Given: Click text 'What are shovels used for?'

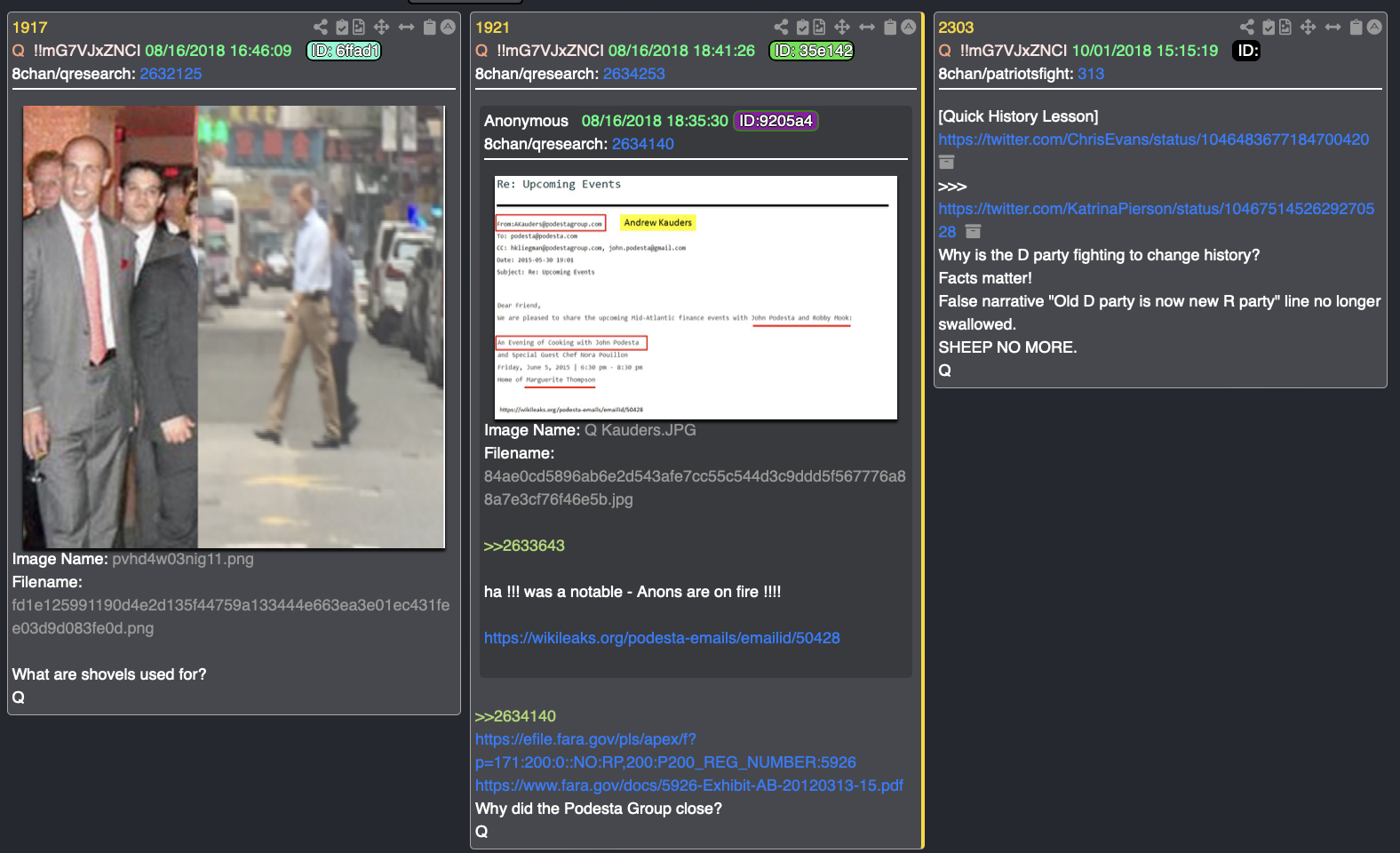Looking at the screenshot, I should coord(109,674).
